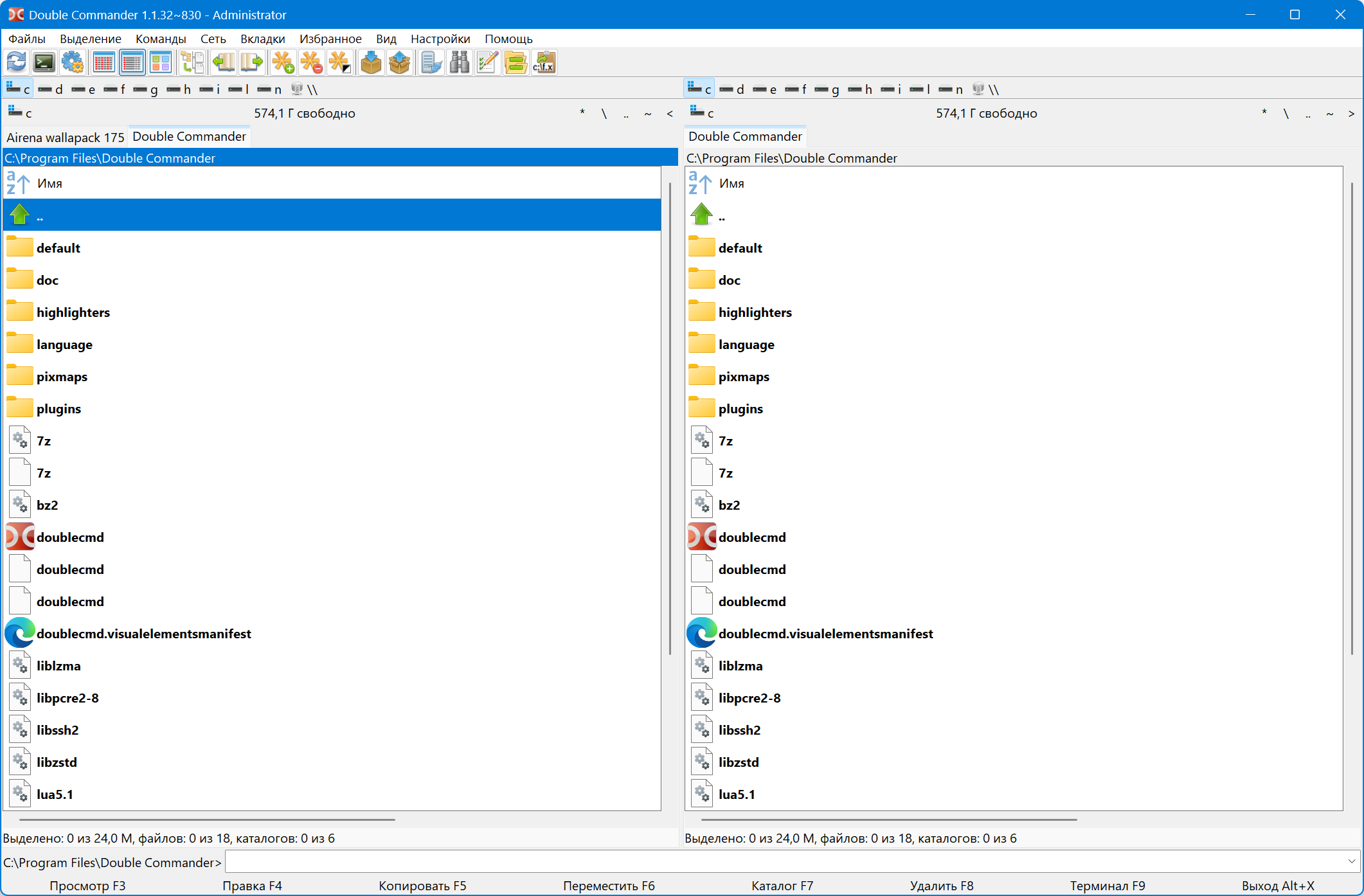Switch to brief view mode
This screenshot has width=1364, height=896.
(103, 63)
